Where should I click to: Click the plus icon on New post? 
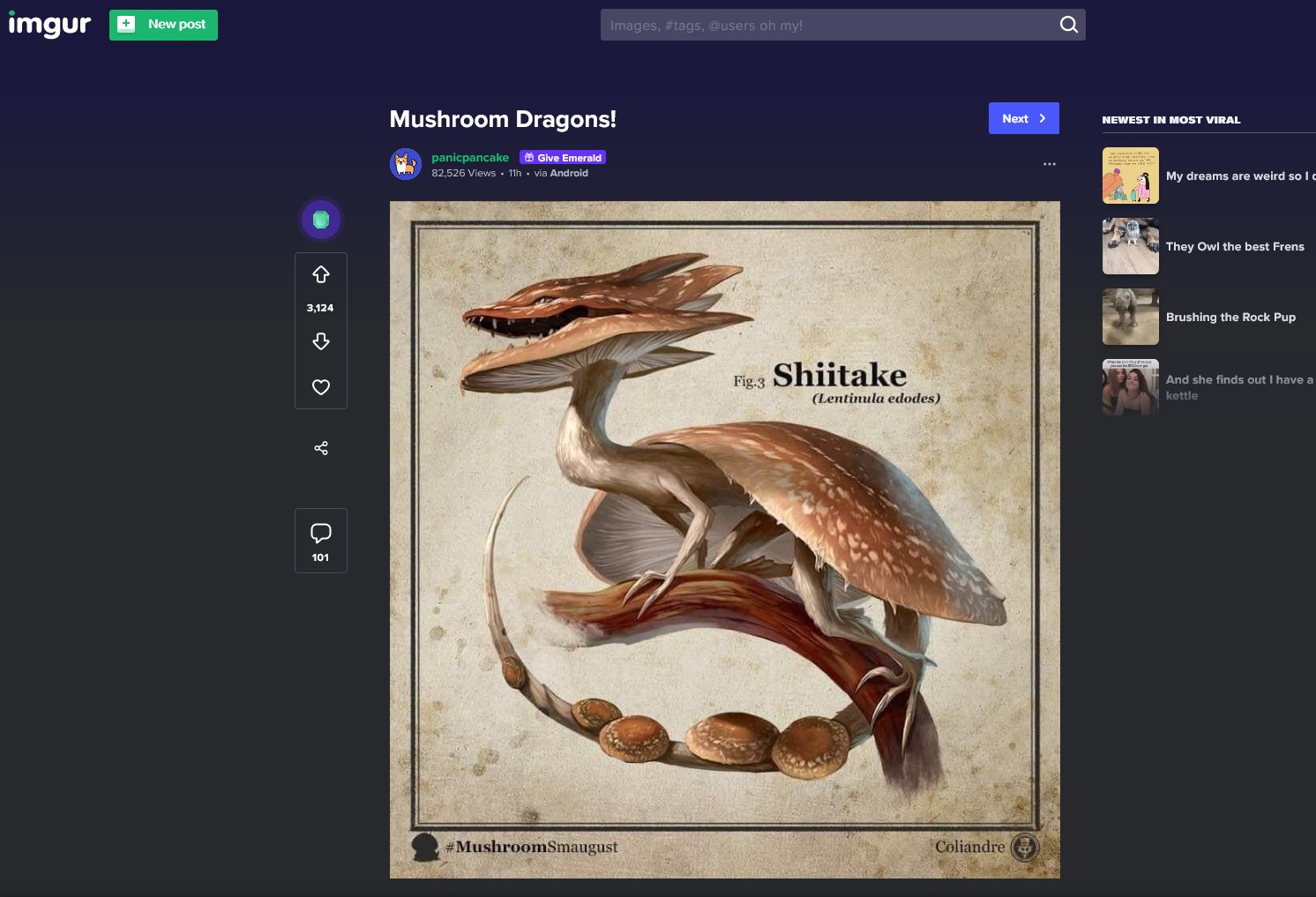[x=126, y=25]
